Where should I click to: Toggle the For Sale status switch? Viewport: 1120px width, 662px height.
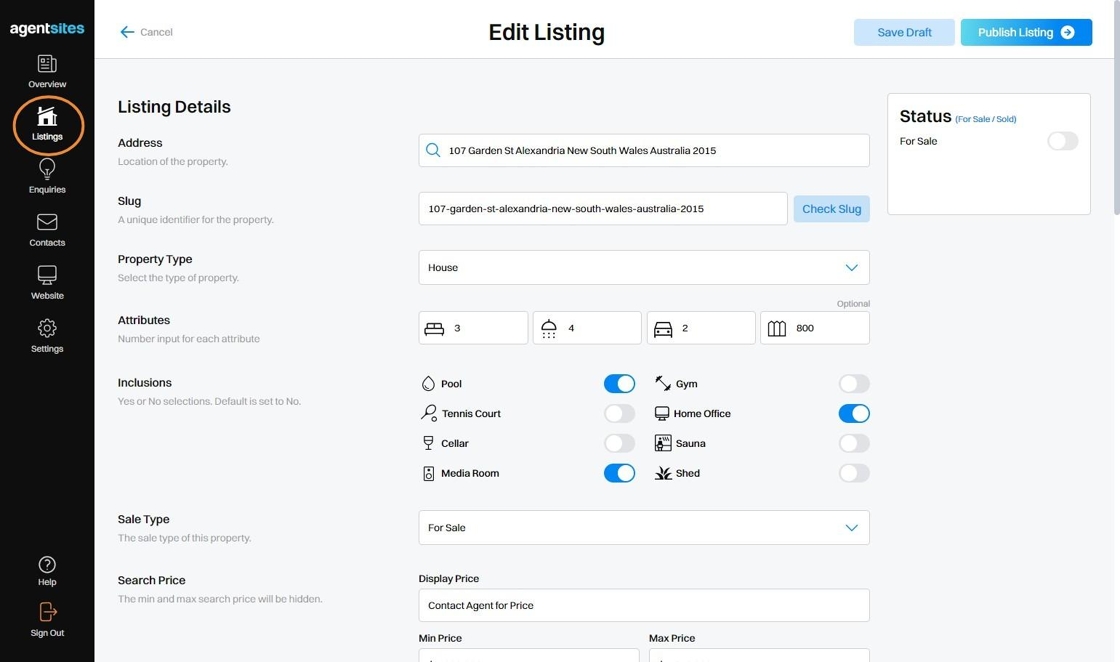[x=1062, y=141]
